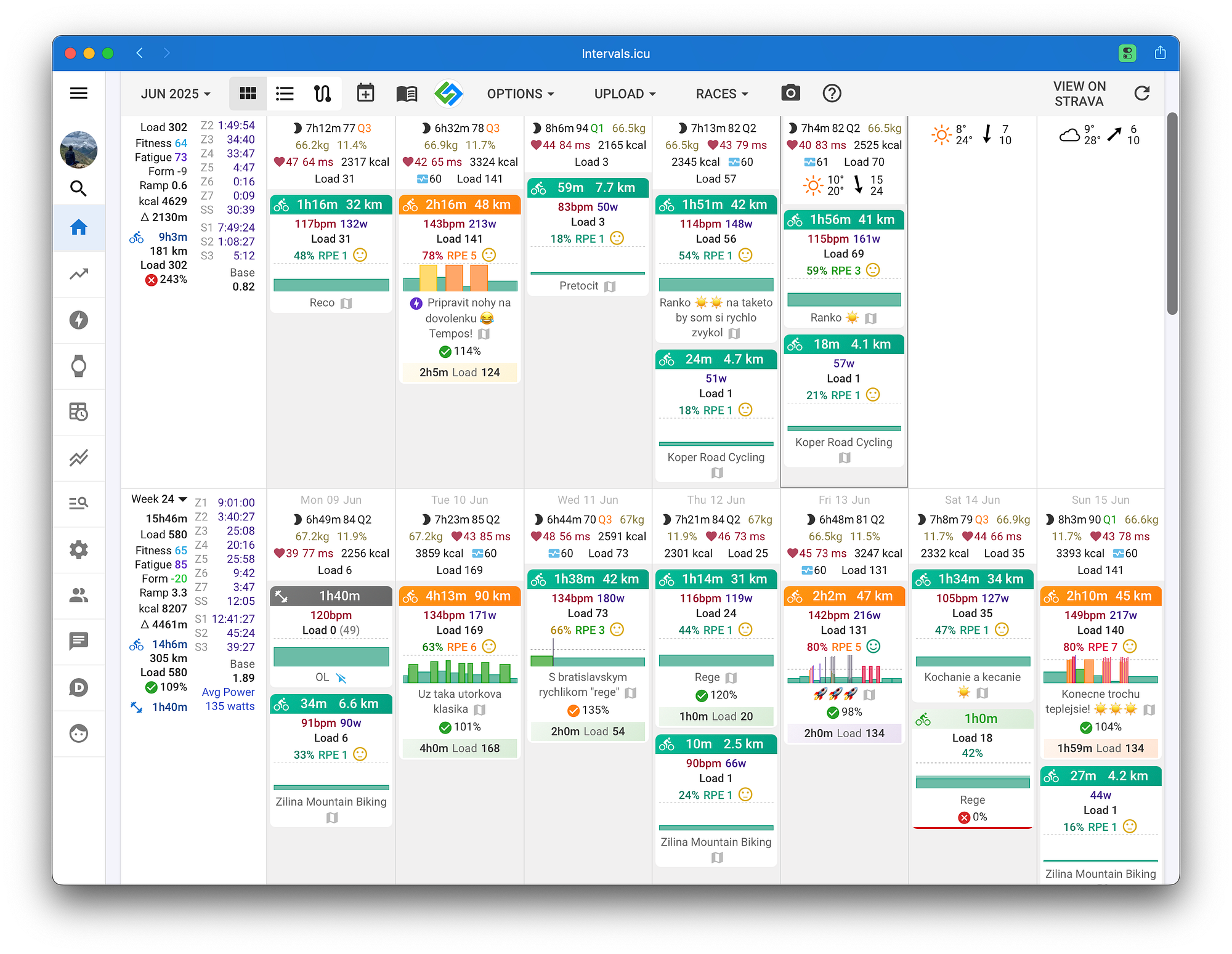This screenshot has height=954, width=1232.
Task: Click VIEW ON STRAVA button
Action: point(1079,94)
